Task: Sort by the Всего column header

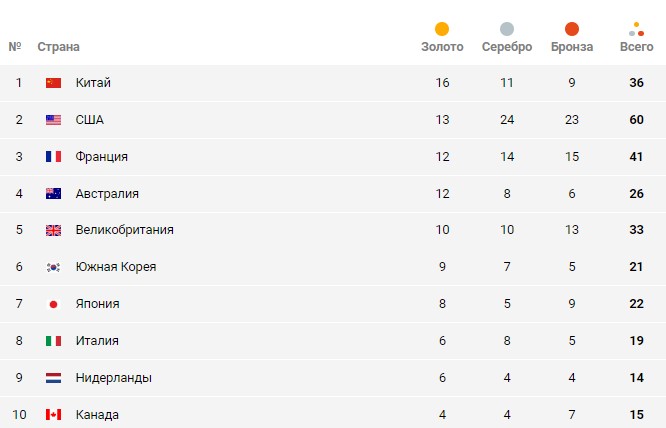Action: pos(636,47)
